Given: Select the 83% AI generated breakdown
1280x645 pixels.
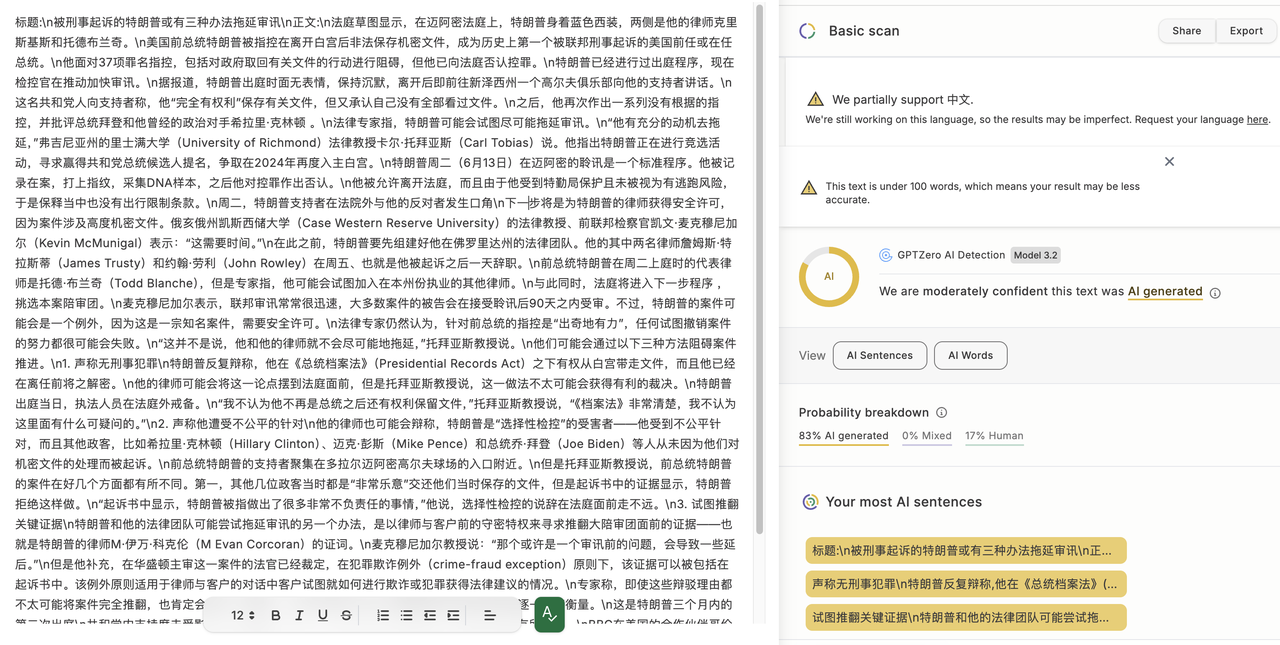Looking at the screenshot, I should point(843,436).
